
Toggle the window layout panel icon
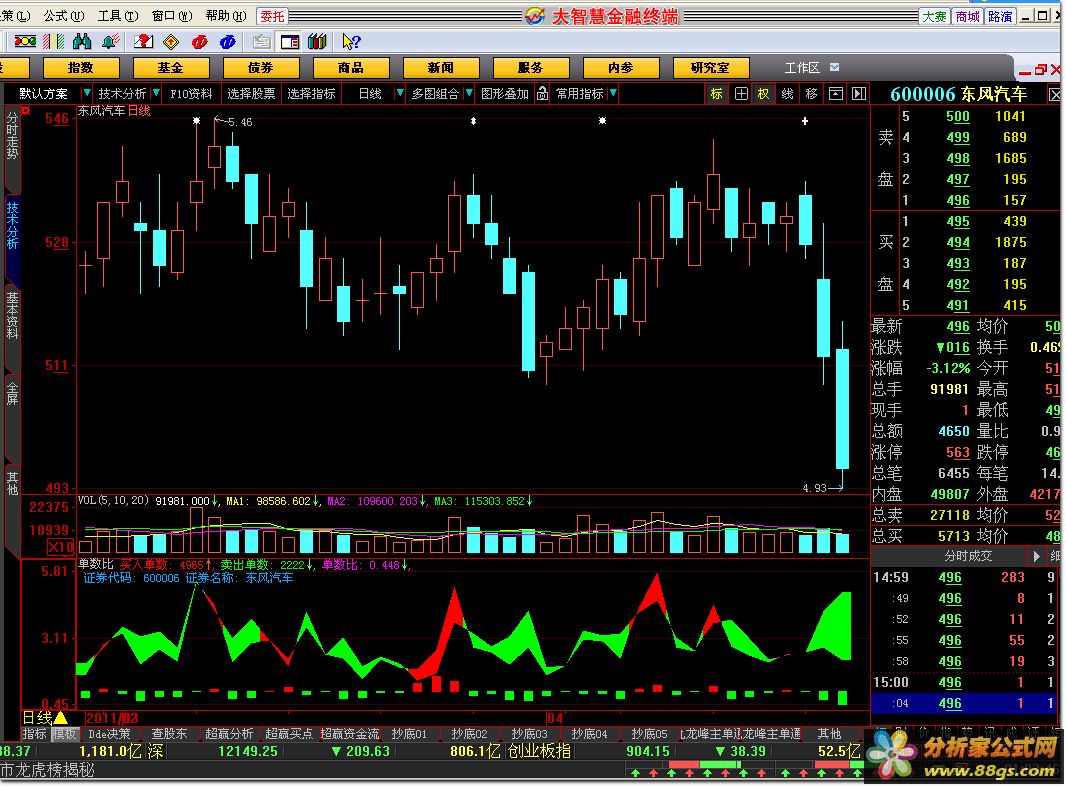tap(290, 42)
